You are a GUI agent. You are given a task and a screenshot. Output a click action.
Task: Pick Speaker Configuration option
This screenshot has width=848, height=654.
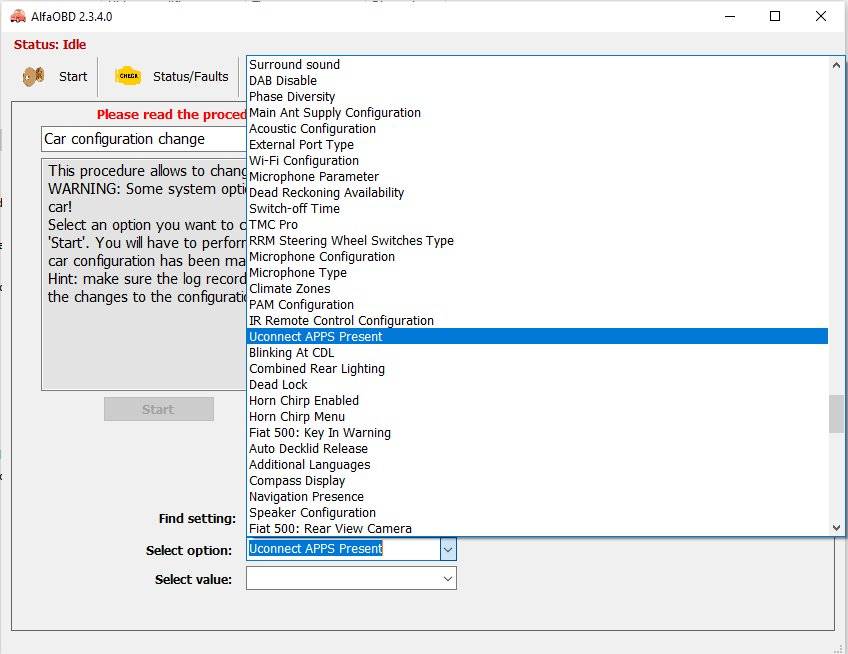[537, 512]
